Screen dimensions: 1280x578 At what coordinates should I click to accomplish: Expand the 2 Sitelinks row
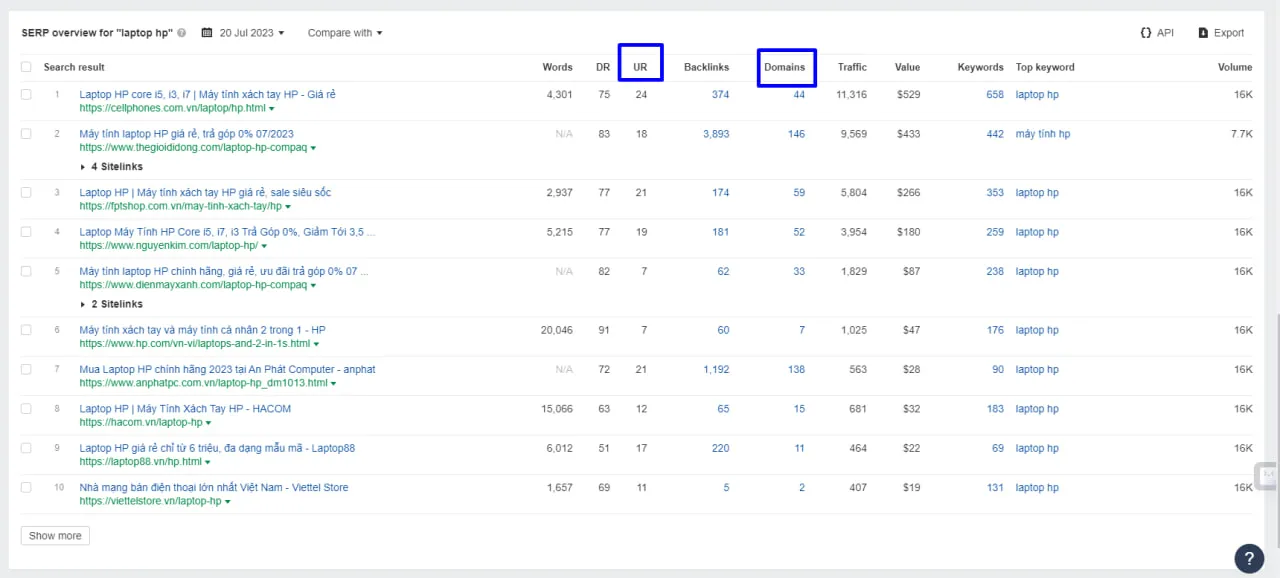(x=111, y=304)
